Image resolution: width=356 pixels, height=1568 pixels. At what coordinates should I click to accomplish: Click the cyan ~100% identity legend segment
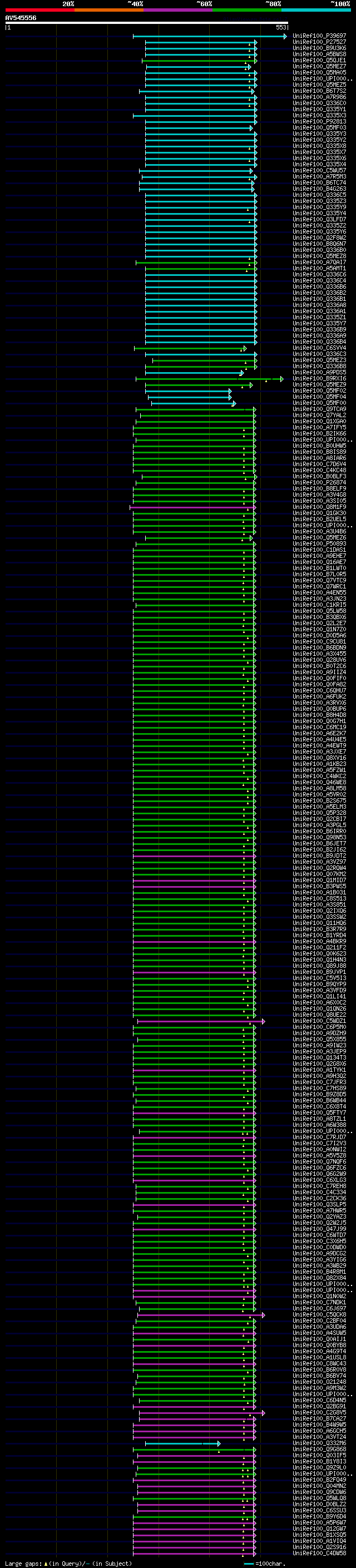pos(316,11)
